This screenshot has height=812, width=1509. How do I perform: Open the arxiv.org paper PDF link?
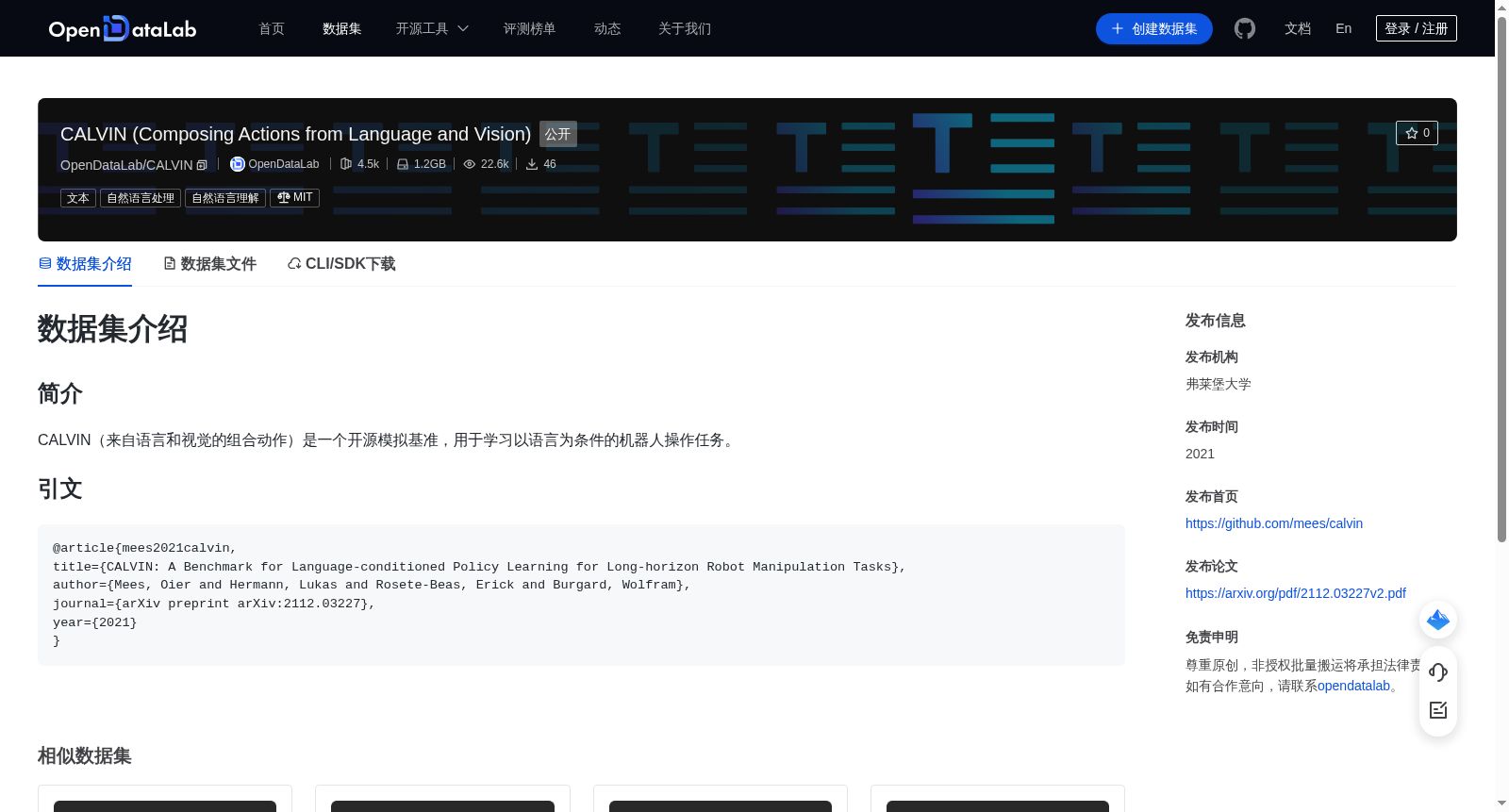point(1296,593)
